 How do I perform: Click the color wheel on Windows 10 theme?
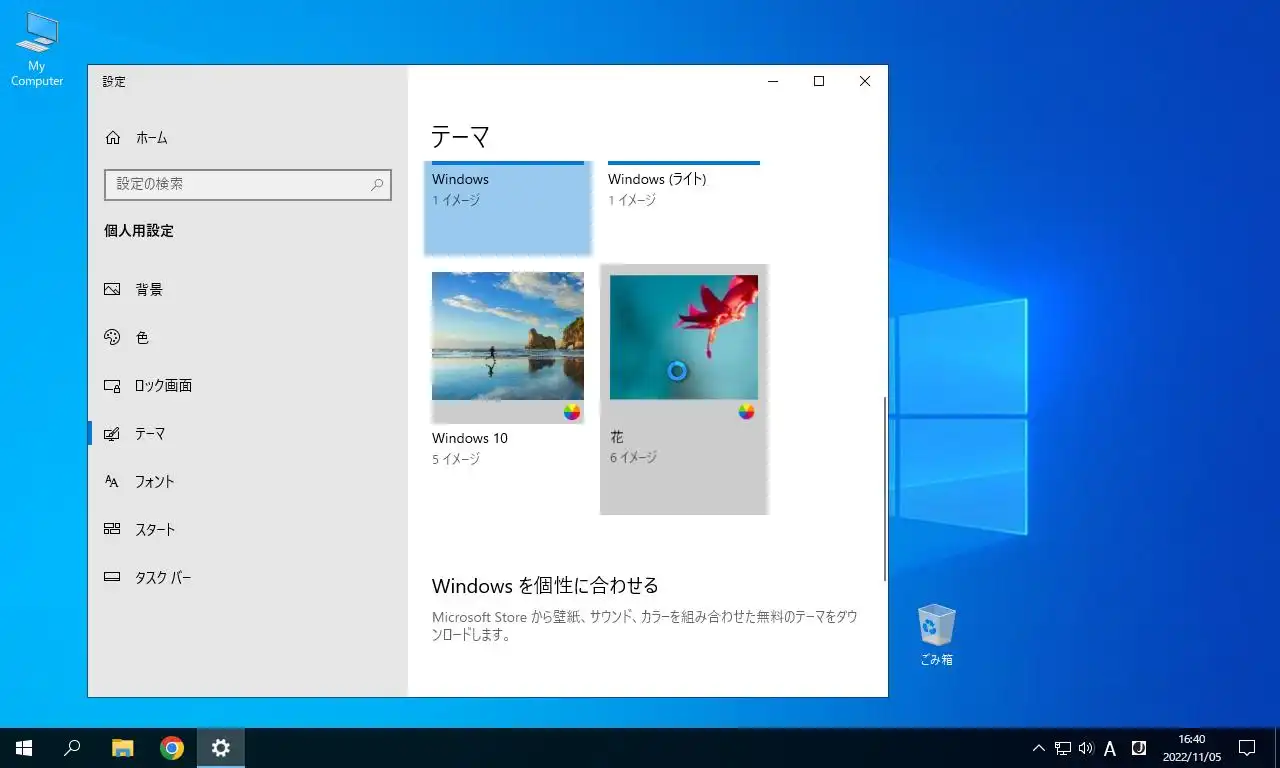pyautogui.click(x=572, y=412)
